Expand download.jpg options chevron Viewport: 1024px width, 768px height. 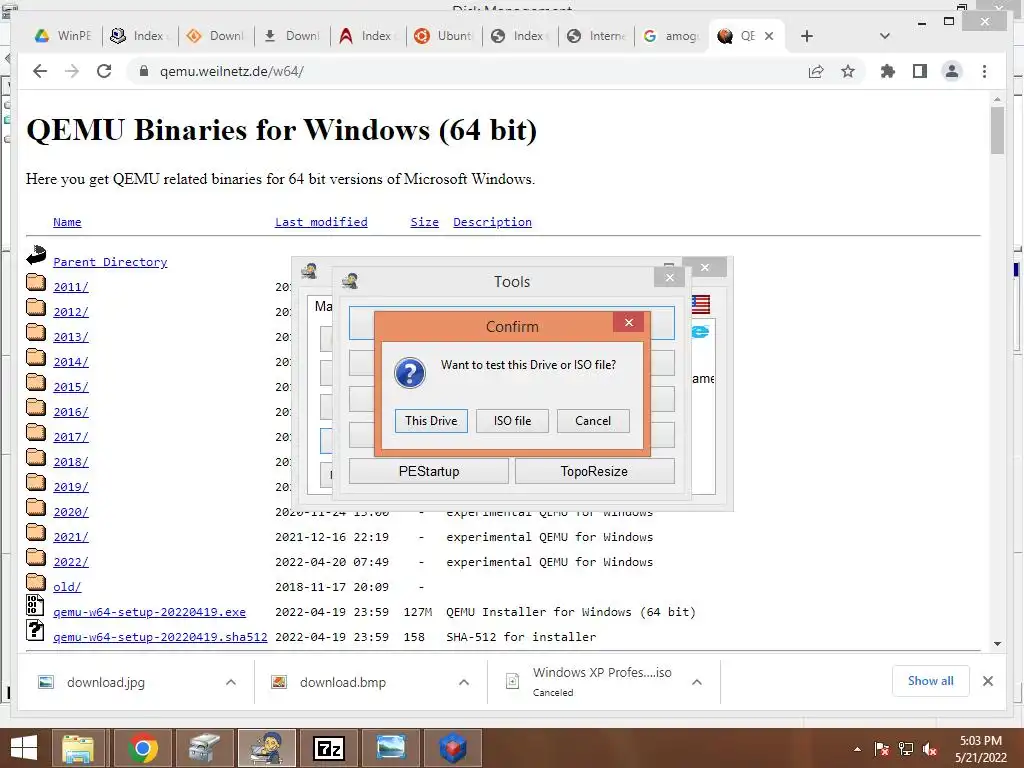[x=231, y=682]
